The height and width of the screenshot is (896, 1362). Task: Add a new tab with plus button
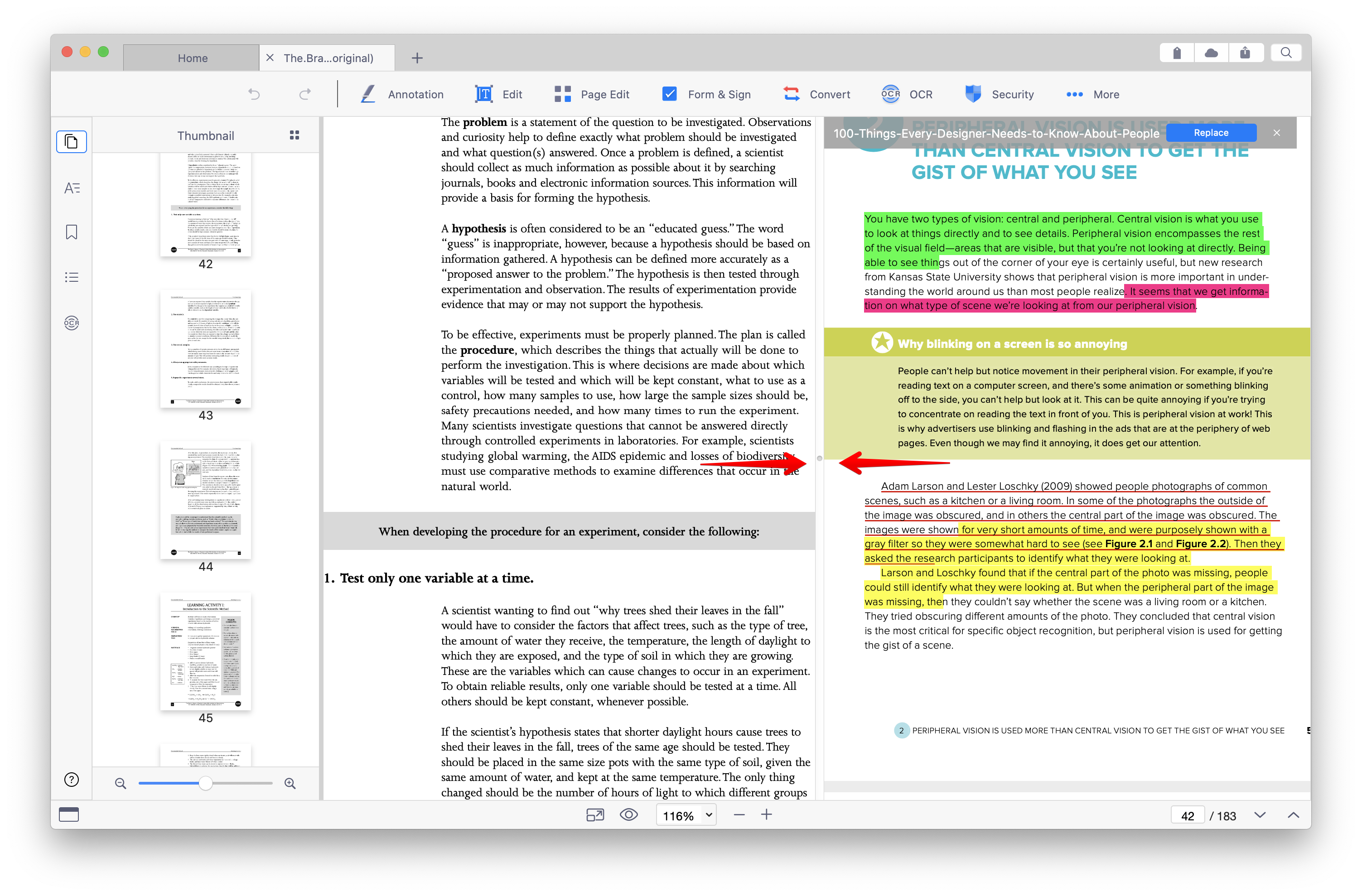tap(417, 58)
